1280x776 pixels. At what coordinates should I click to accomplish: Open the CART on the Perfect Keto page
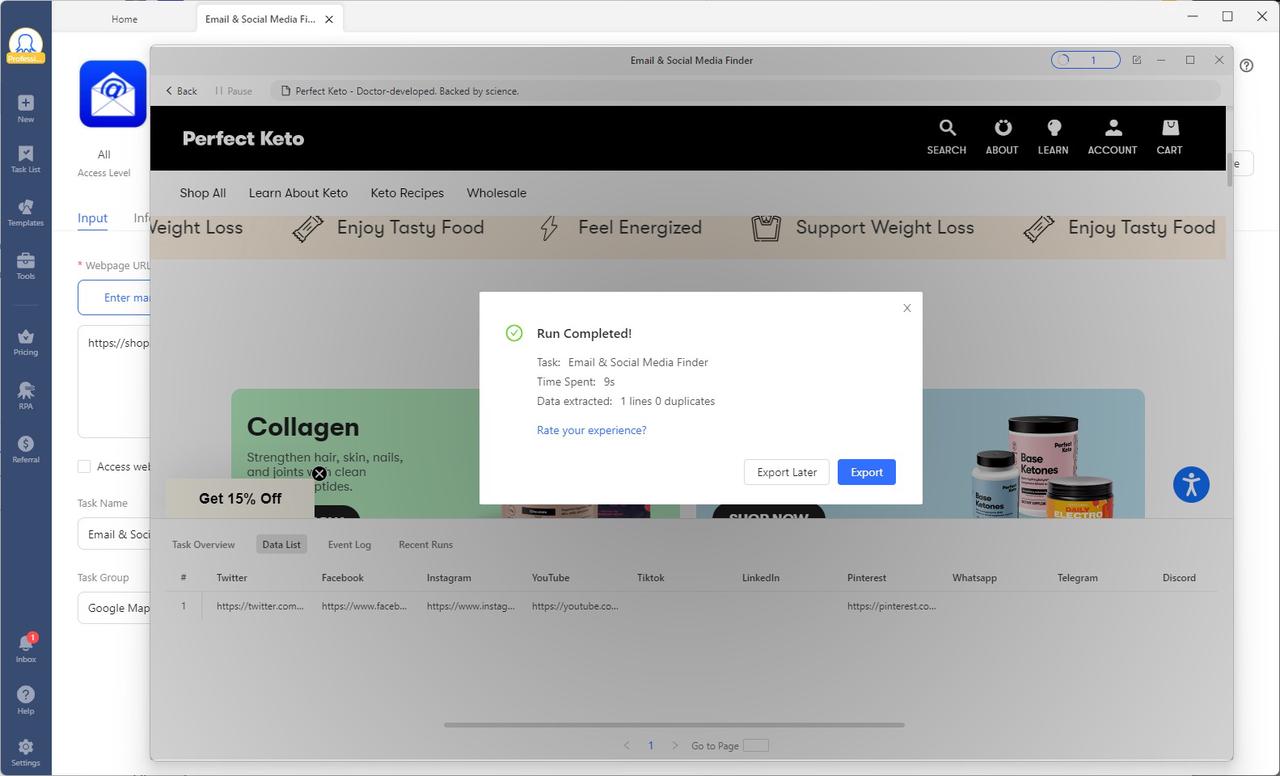click(1168, 135)
